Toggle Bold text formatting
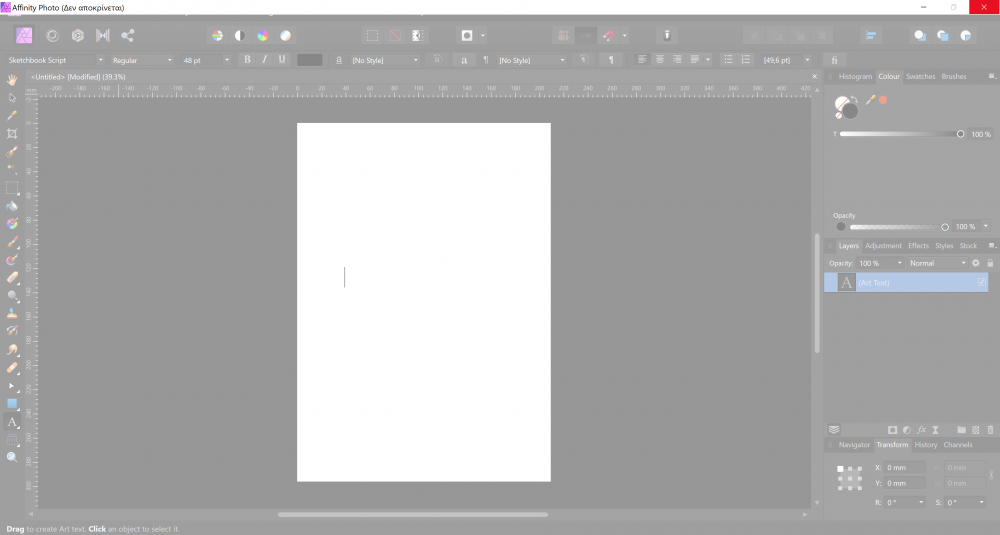The height and width of the screenshot is (535, 1000). [248, 60]
